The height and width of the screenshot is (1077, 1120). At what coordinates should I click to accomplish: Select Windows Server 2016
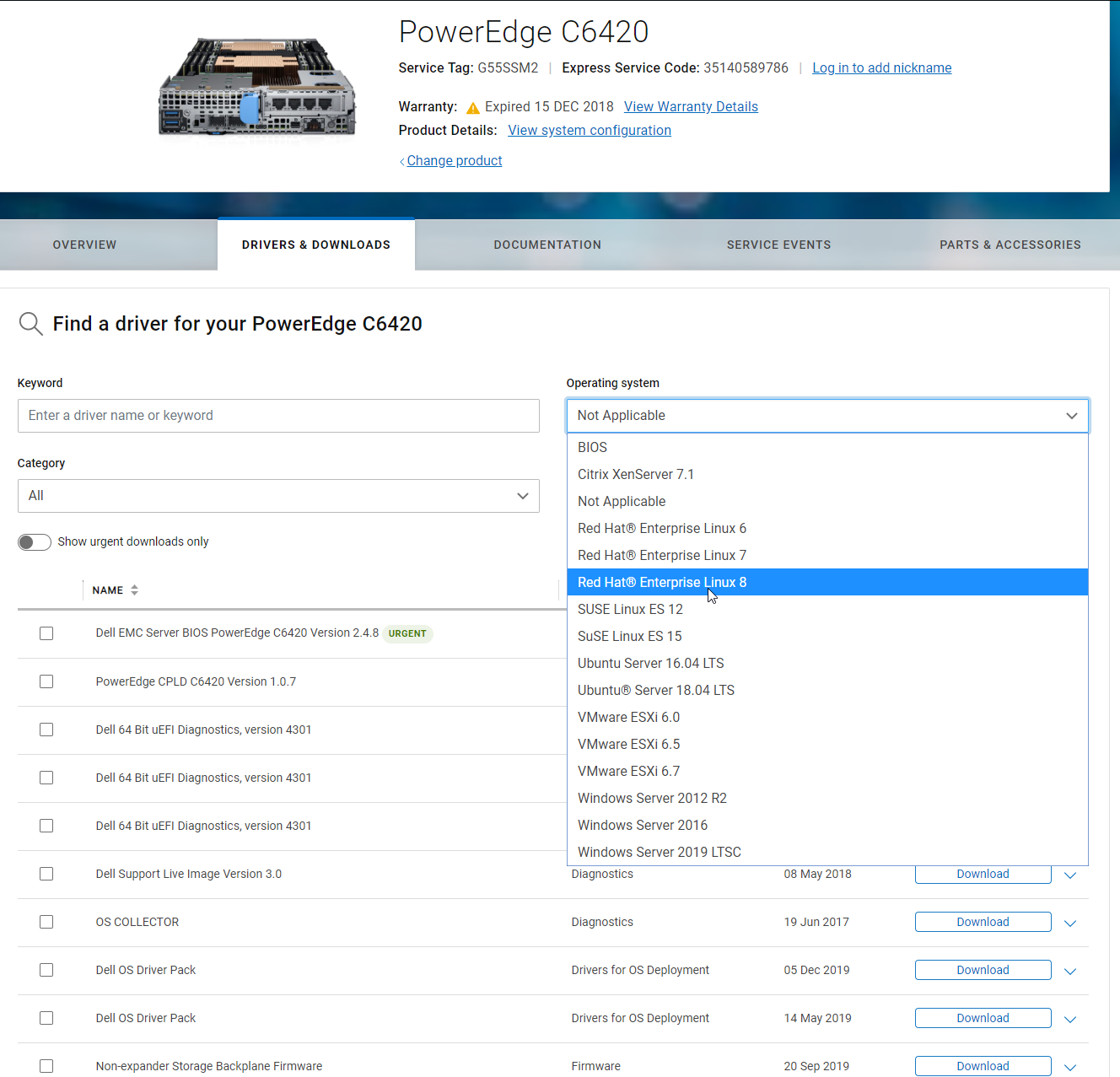pyautogui.click(x=827, y=825)
